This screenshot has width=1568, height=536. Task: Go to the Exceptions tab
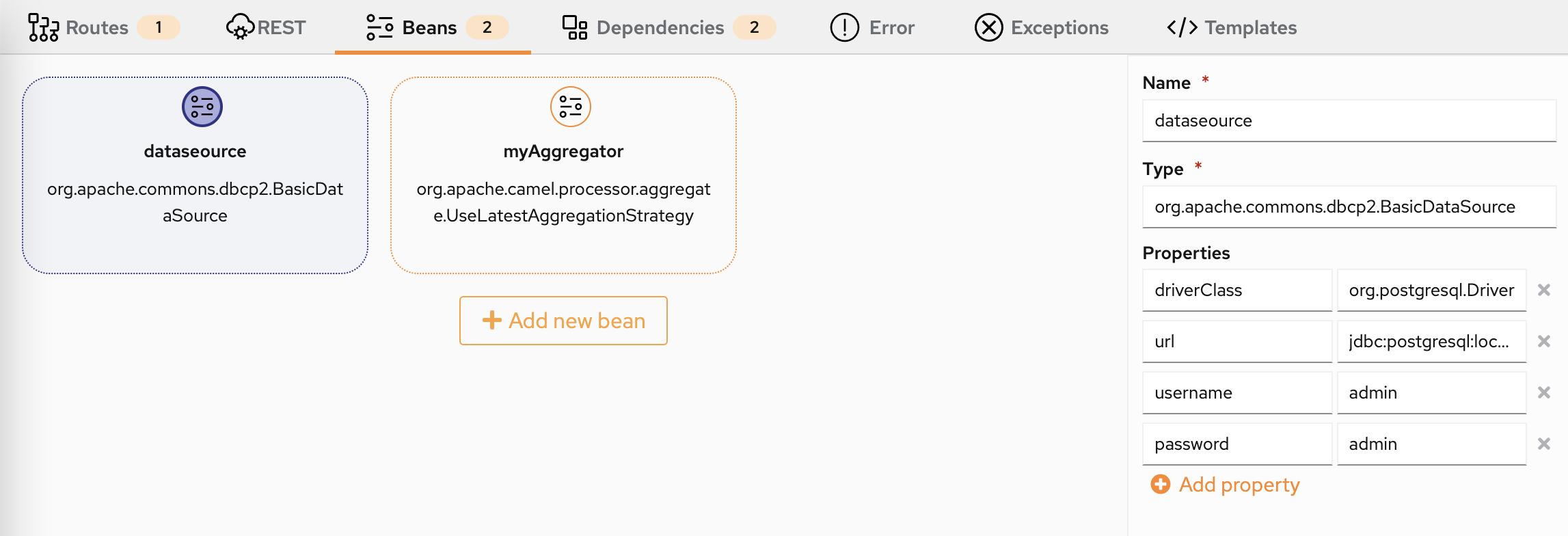1041,28
